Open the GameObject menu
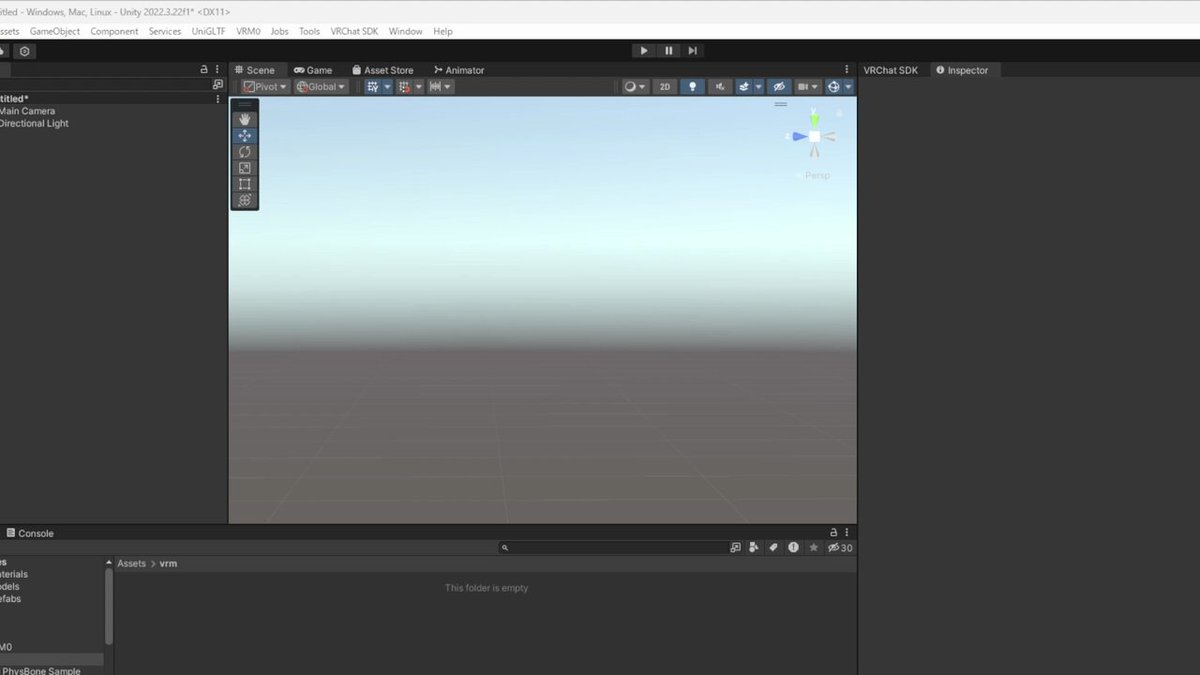The image size is (1200, 675). [x=55, y=31]
